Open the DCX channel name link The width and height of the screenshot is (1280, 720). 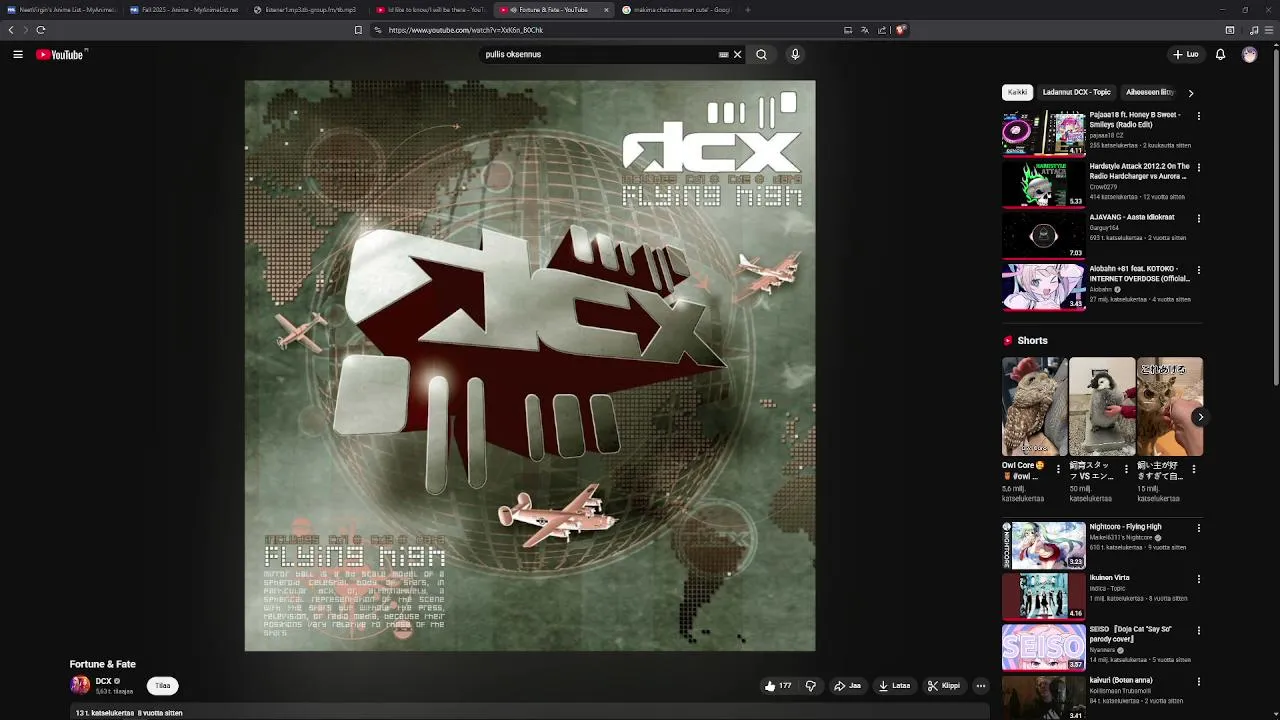(x=103, y=681)
